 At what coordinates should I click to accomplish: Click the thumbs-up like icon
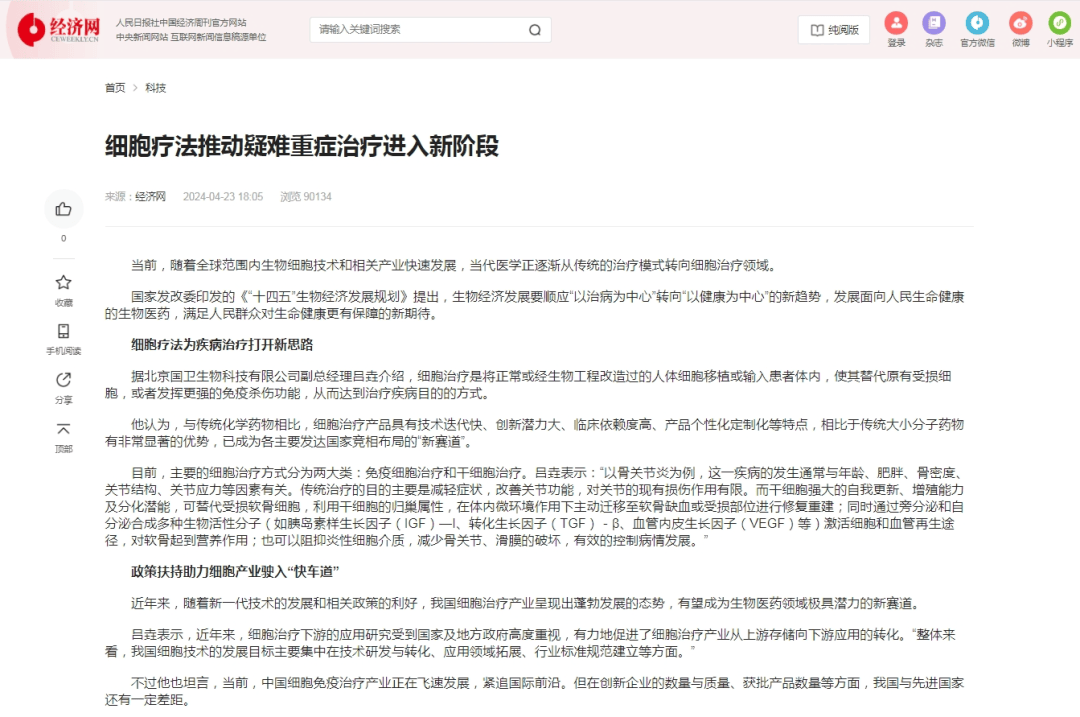click(x=64, y=209)
